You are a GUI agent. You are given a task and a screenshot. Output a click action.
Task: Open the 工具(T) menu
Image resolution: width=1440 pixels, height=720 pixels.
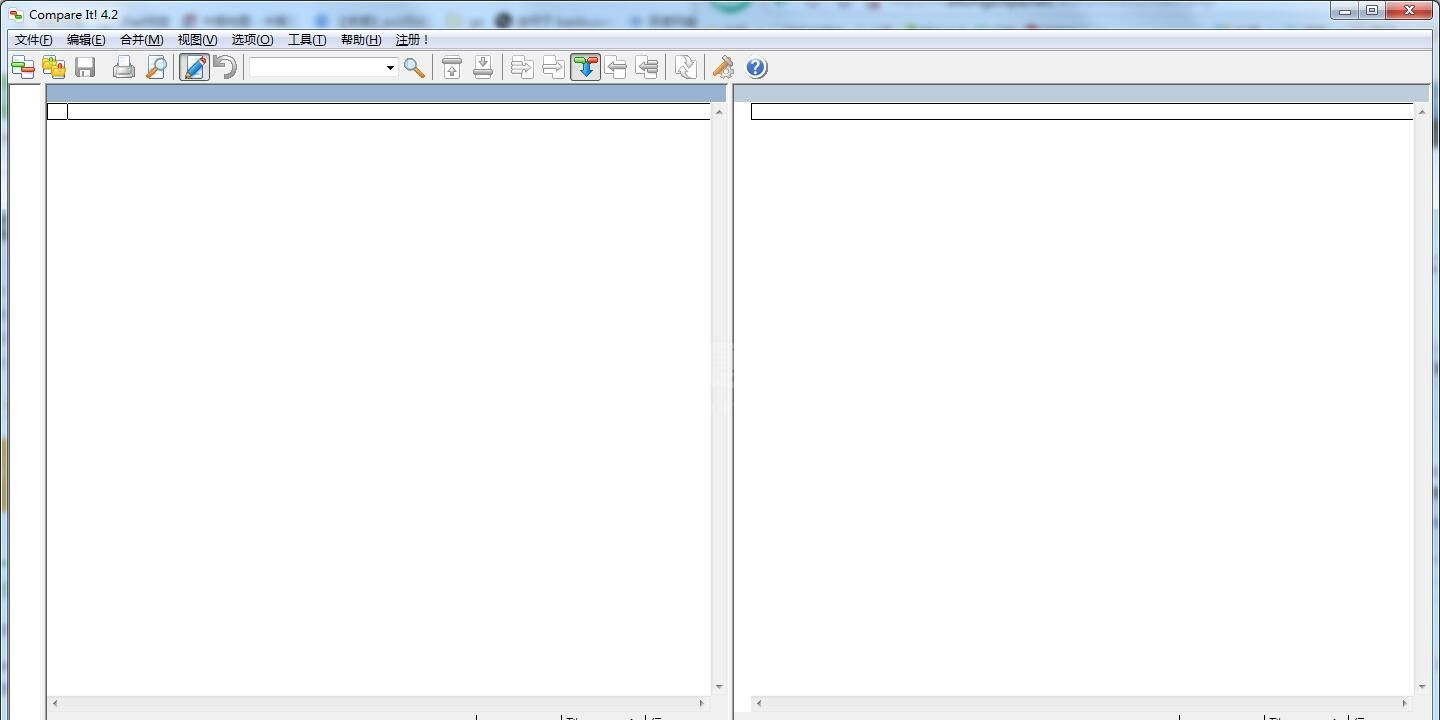point(307,40)
